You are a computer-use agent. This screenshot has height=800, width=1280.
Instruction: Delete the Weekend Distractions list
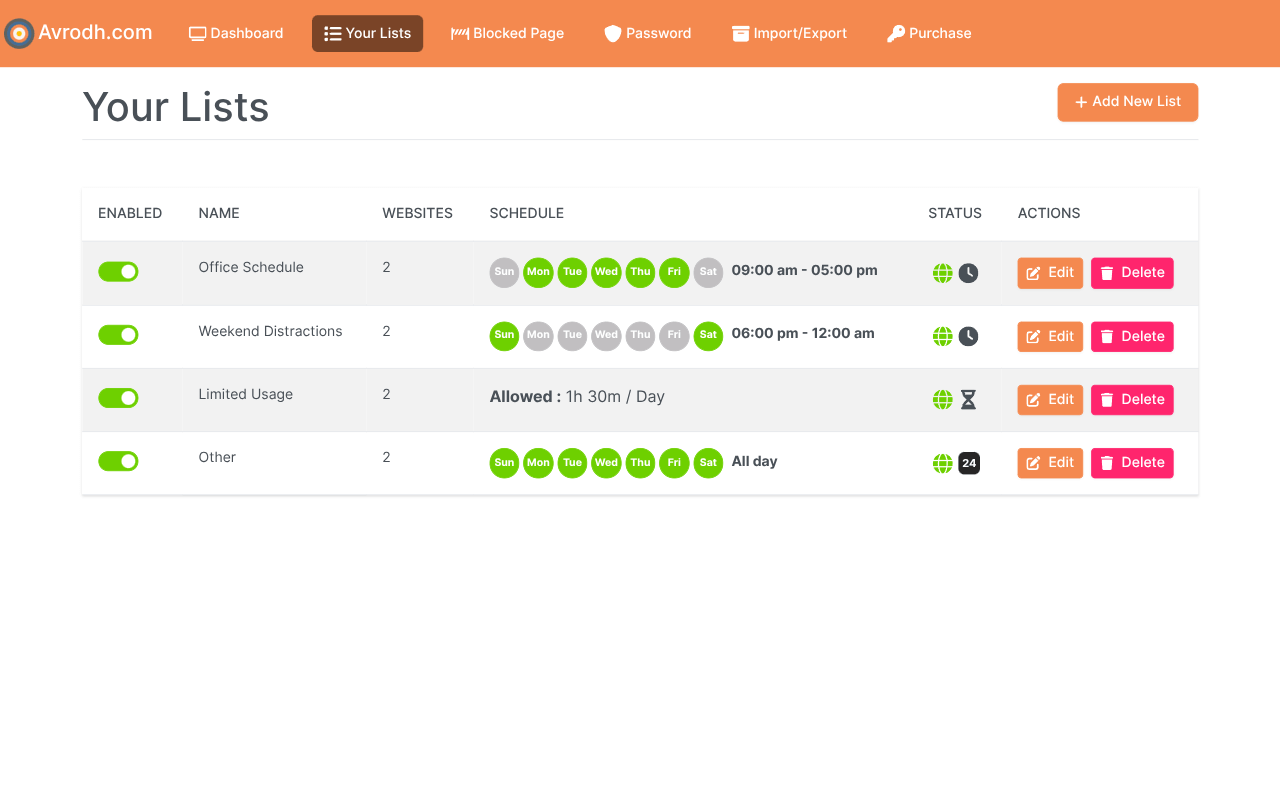point(1132,336)
